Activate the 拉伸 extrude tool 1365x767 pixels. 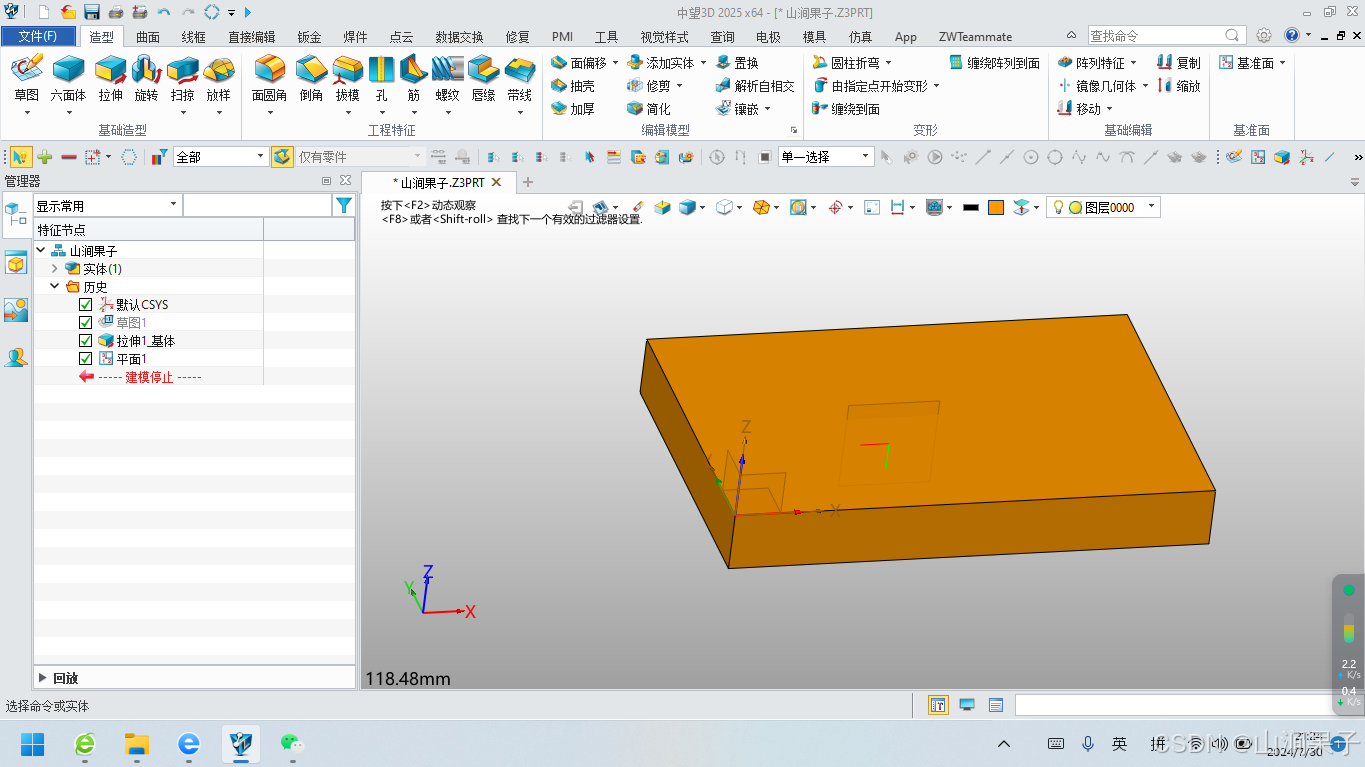point(110,79)
